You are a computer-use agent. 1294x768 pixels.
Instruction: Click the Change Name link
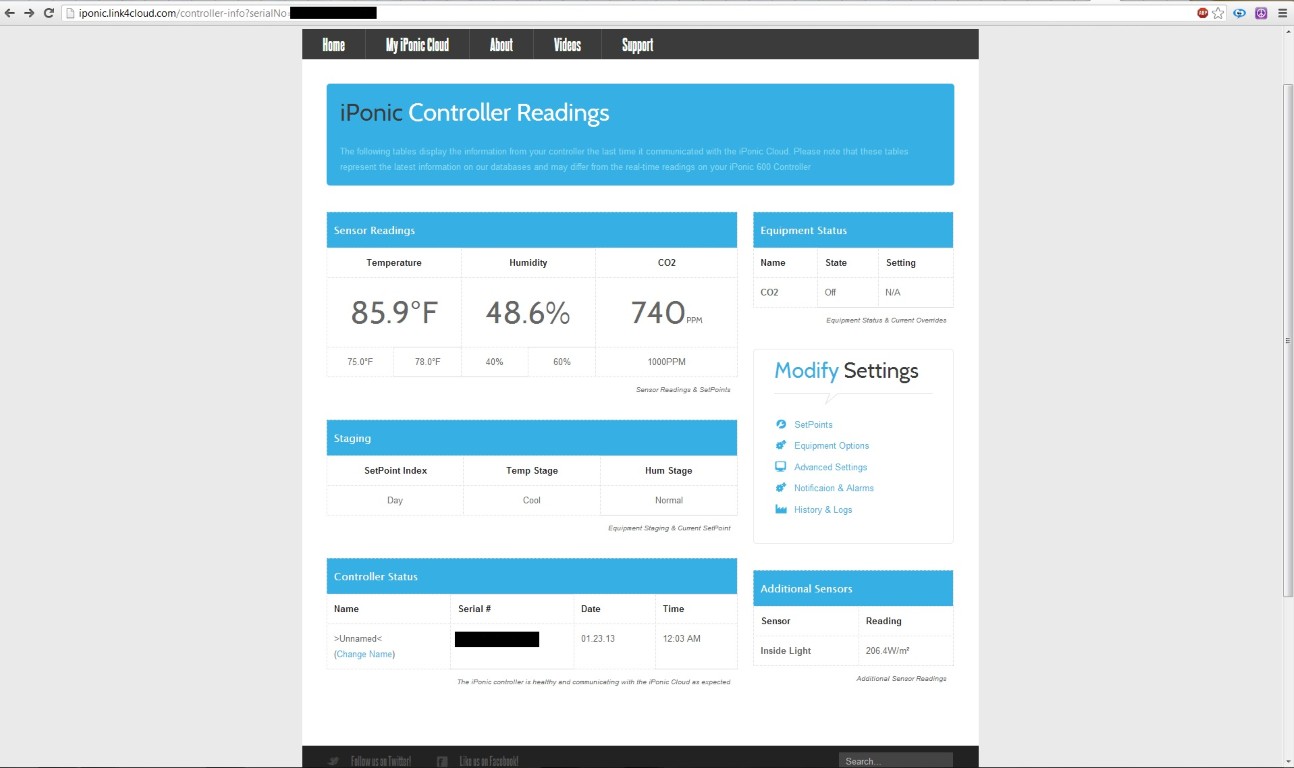364,654
